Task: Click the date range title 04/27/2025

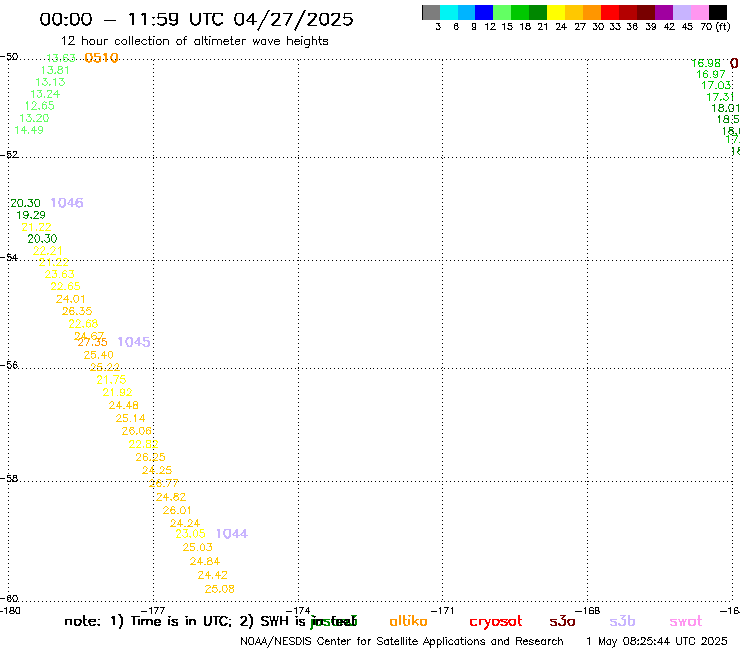Action: [x=293, y=19]
